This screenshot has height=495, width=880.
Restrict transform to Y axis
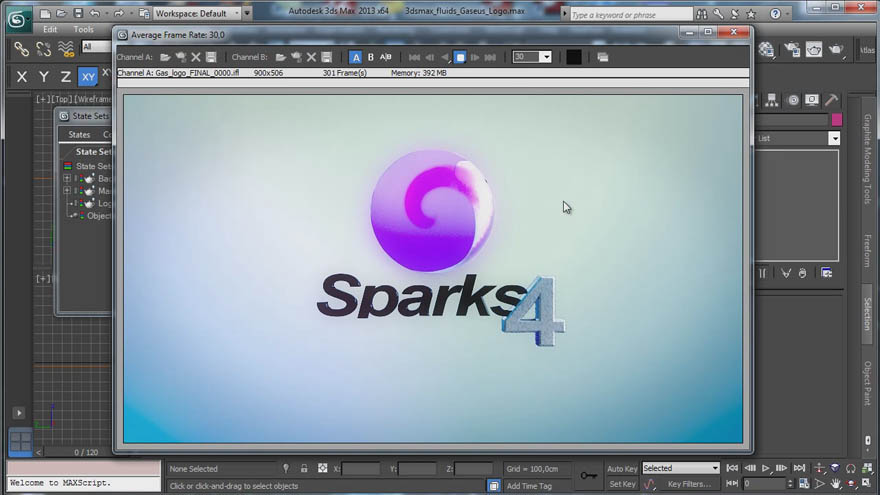44,76
